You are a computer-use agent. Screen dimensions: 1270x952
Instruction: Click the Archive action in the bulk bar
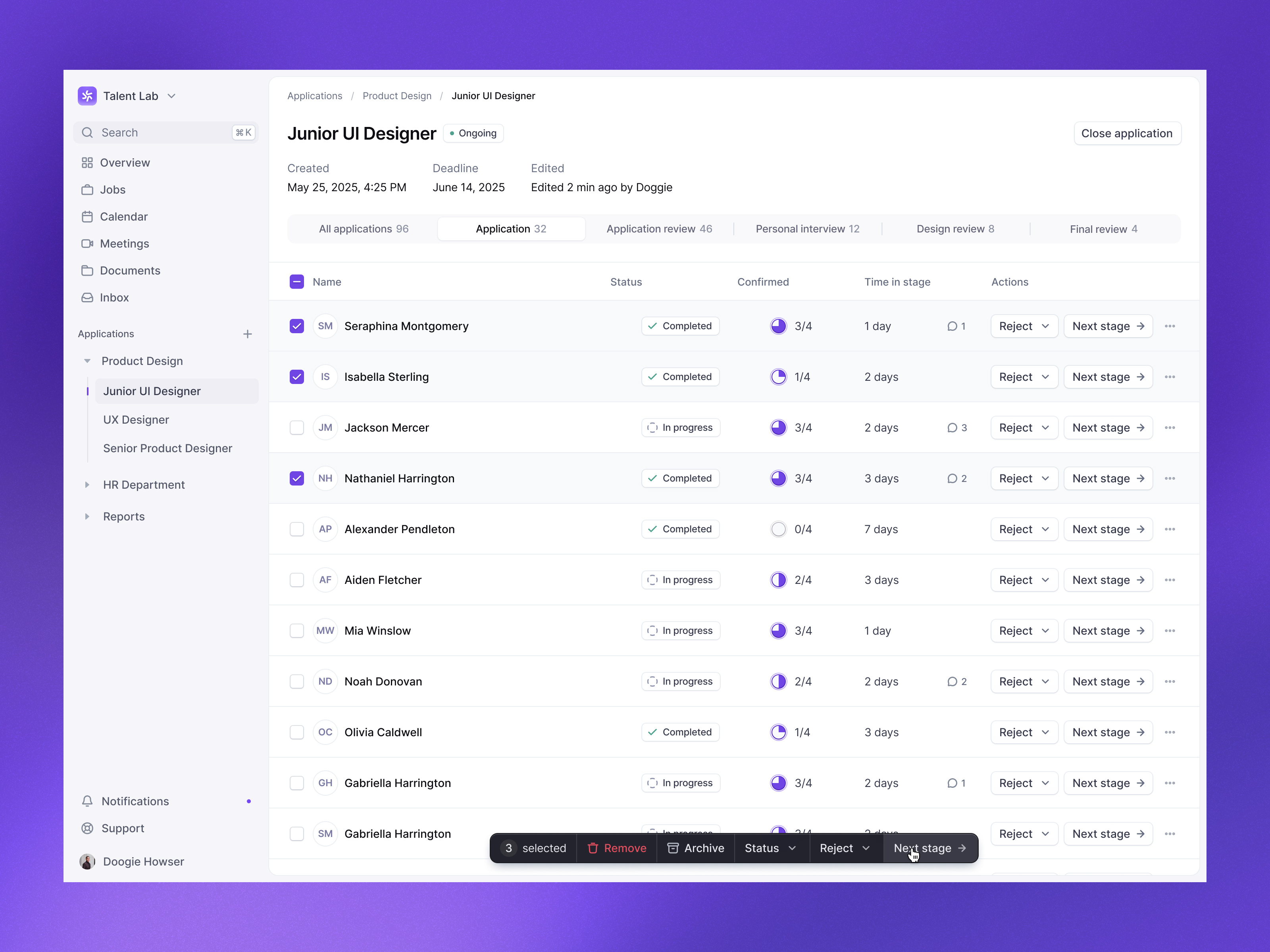(x=695, y=848)
